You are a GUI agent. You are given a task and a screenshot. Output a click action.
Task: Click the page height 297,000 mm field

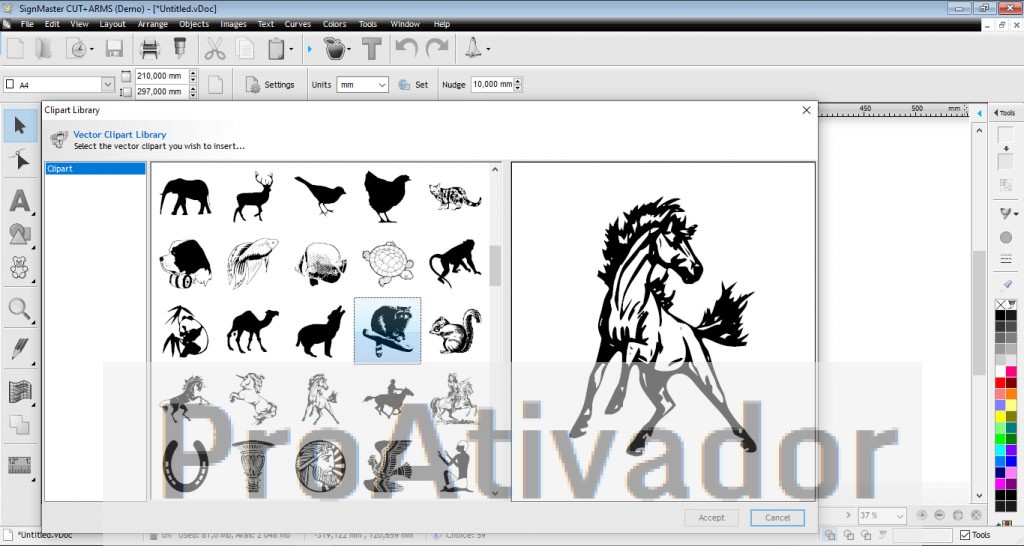tap(161, 92)
